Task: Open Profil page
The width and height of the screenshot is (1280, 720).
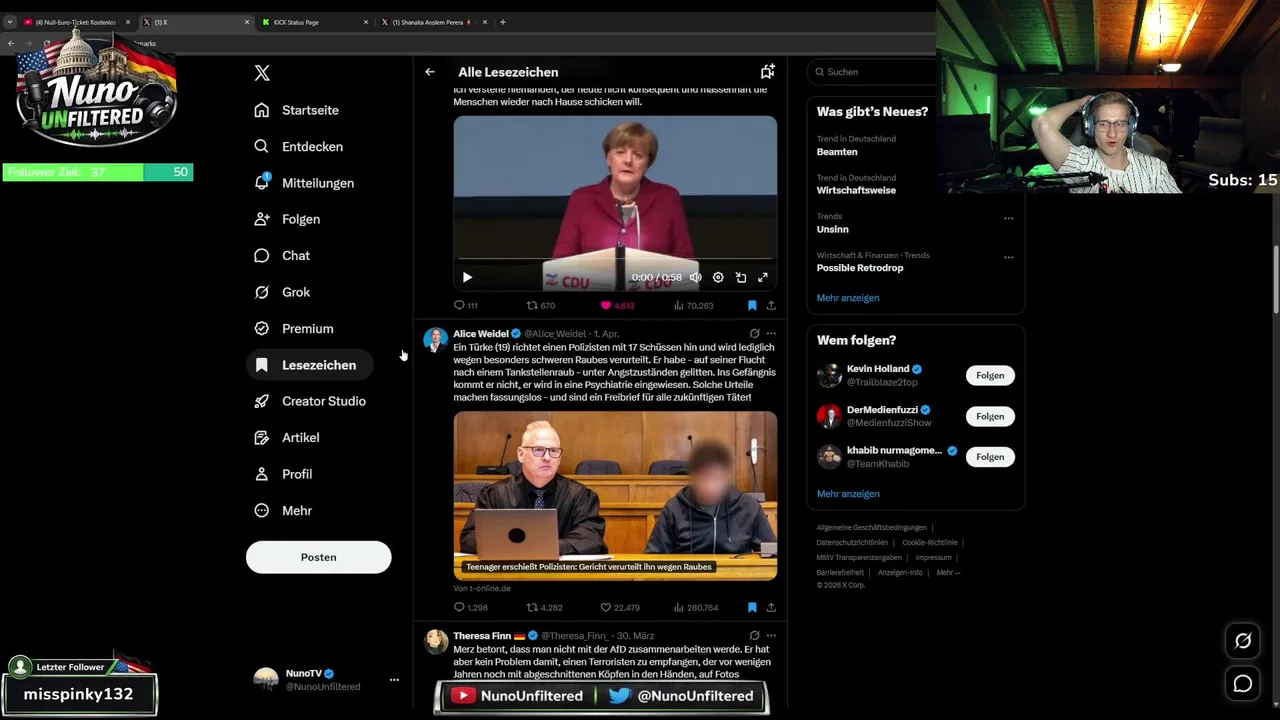Action: [x=283, y=474]
